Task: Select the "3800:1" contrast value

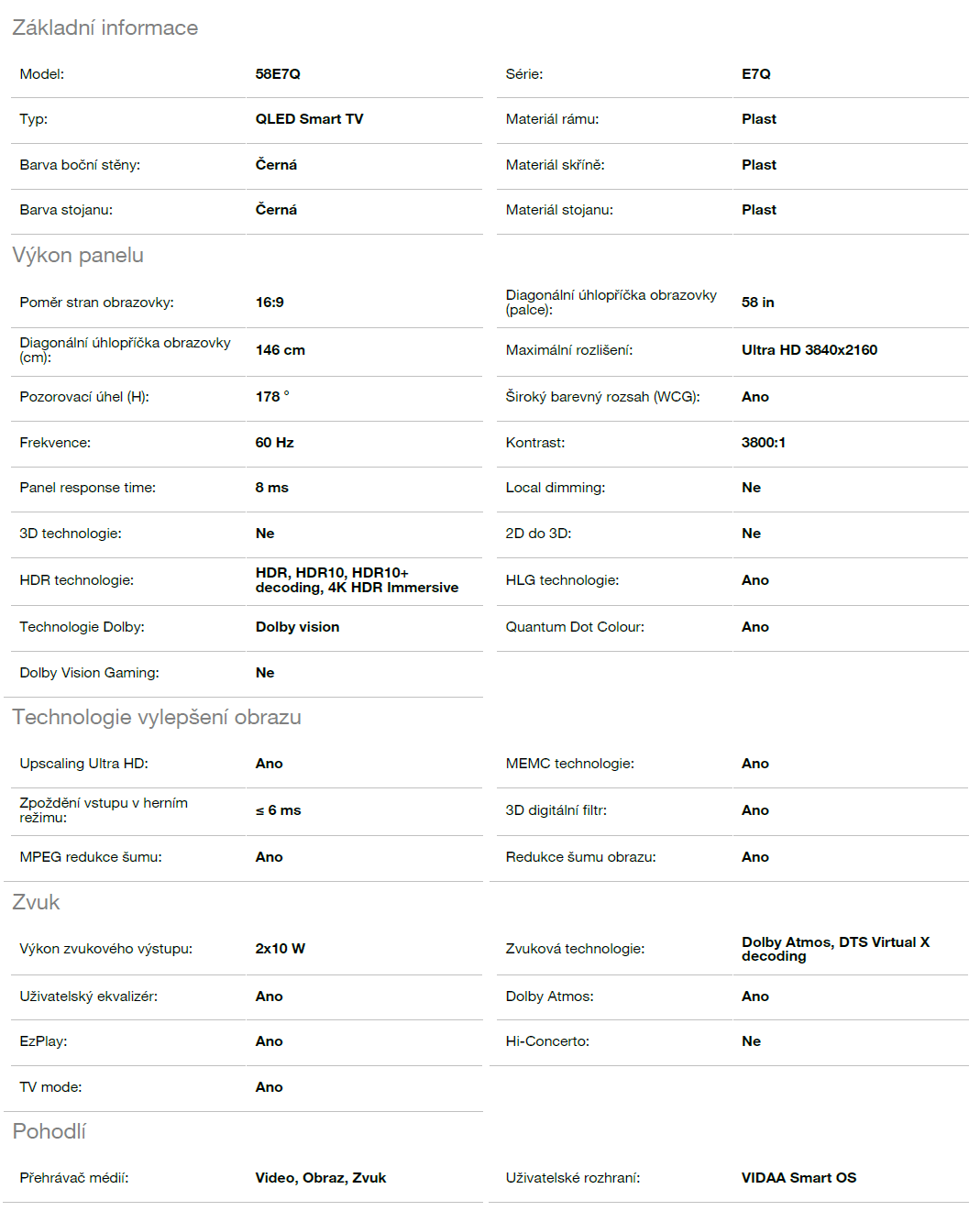Action: coord(764,443)
